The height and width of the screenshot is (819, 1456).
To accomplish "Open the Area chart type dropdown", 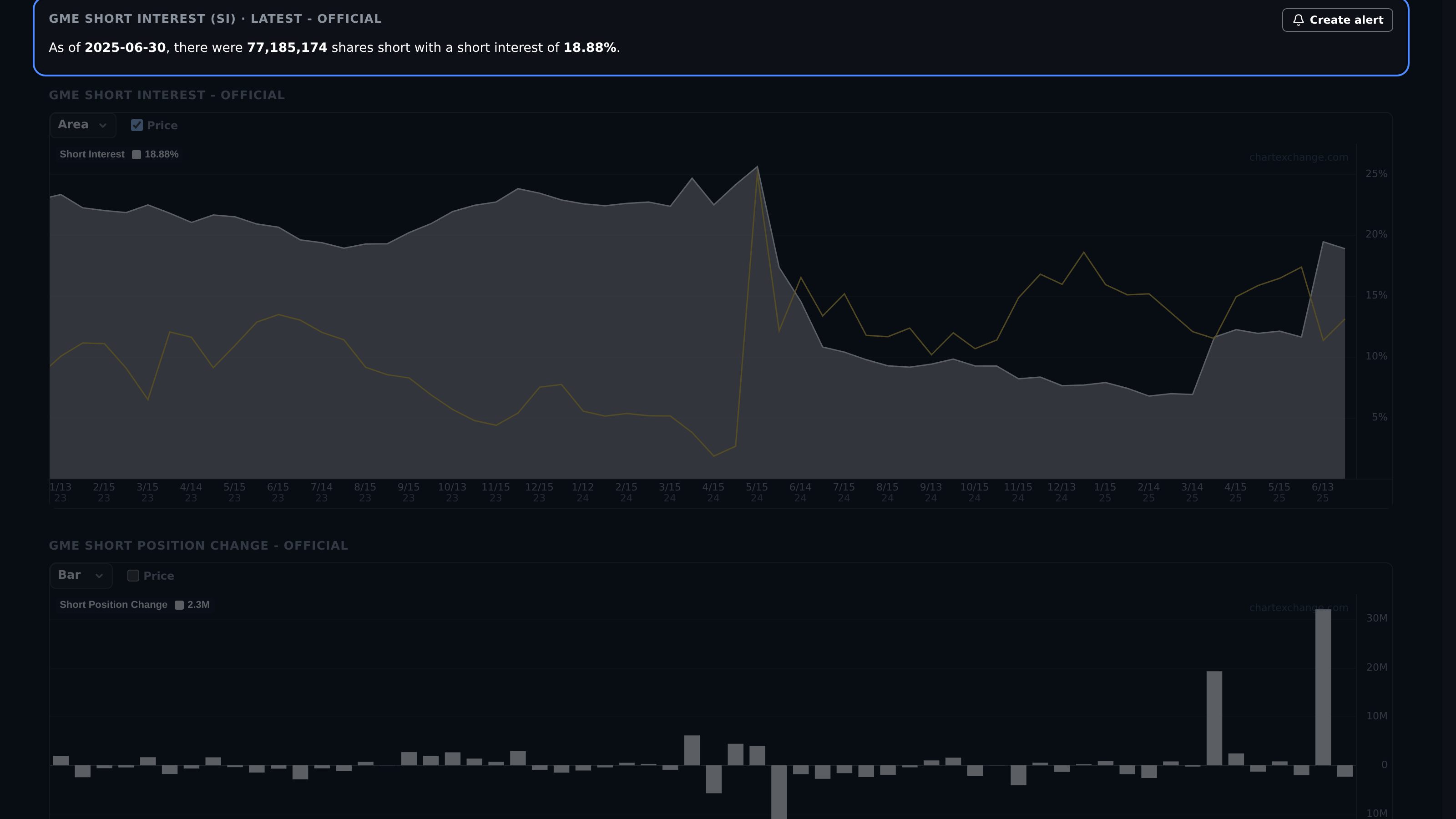I will tap(83, 125).
